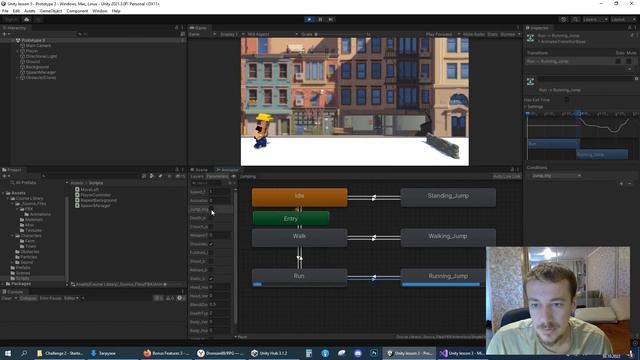This screenshot has width=640, height=360.
Task: Select the Inspector tab
Action: pos(538,28)
